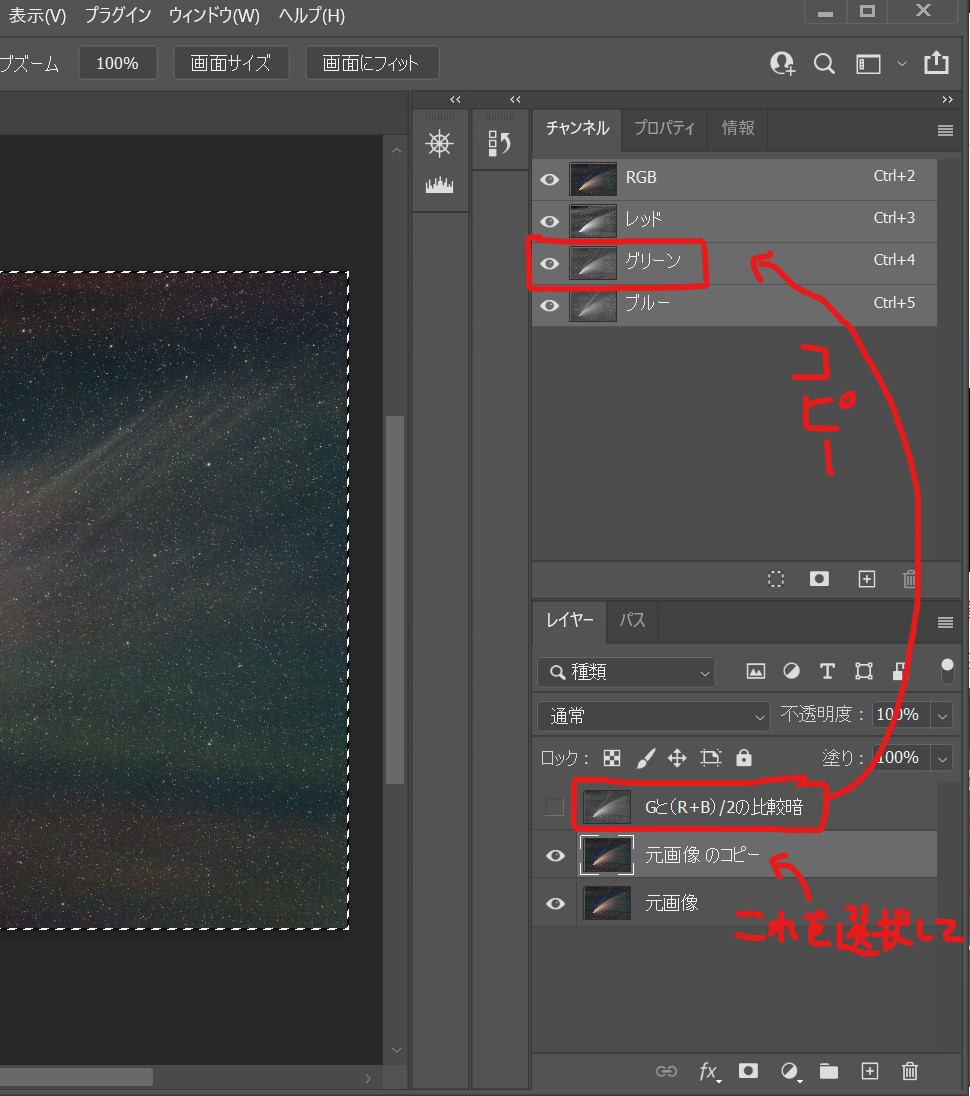Filter layers by pixel image icon
The height and width of the screenshot is (1096, 970).
755,672
